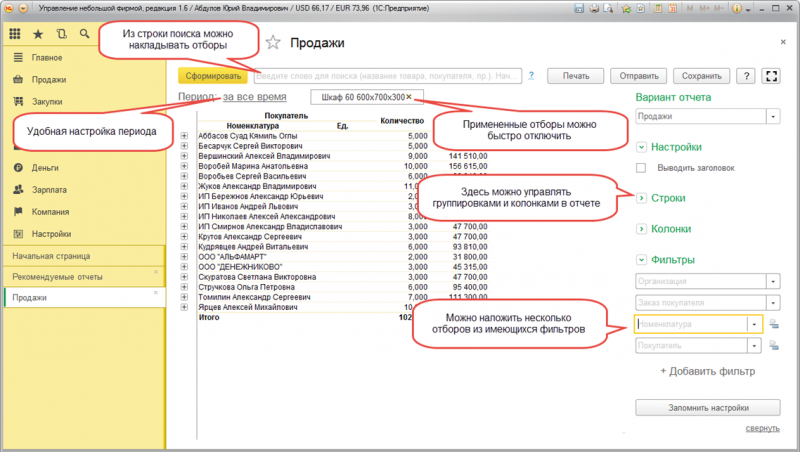Expand the Колонки section
Viewport: 800px width, 452px height.
(x=641, y=229)
